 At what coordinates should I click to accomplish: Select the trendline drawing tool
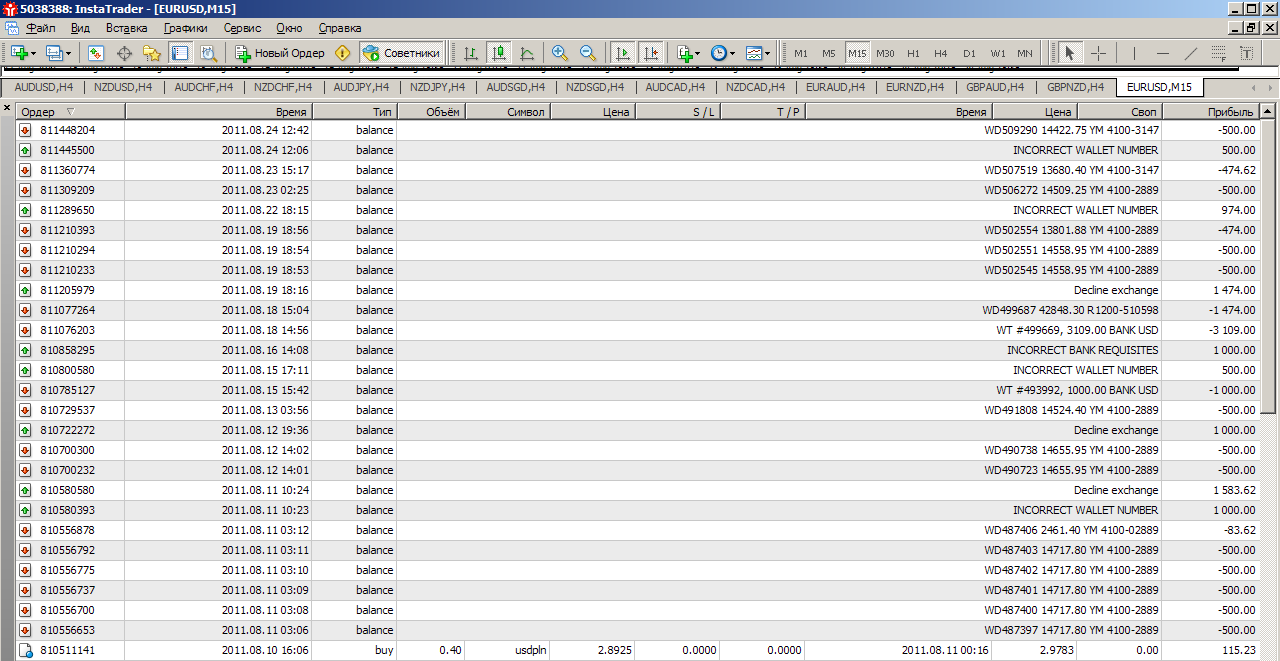[x=1190, y=53]
